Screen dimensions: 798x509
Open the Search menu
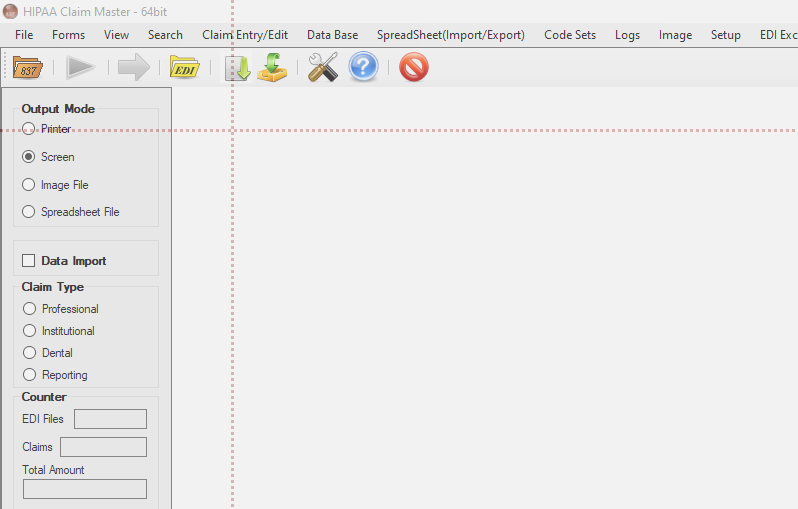(x=165, y=35)
